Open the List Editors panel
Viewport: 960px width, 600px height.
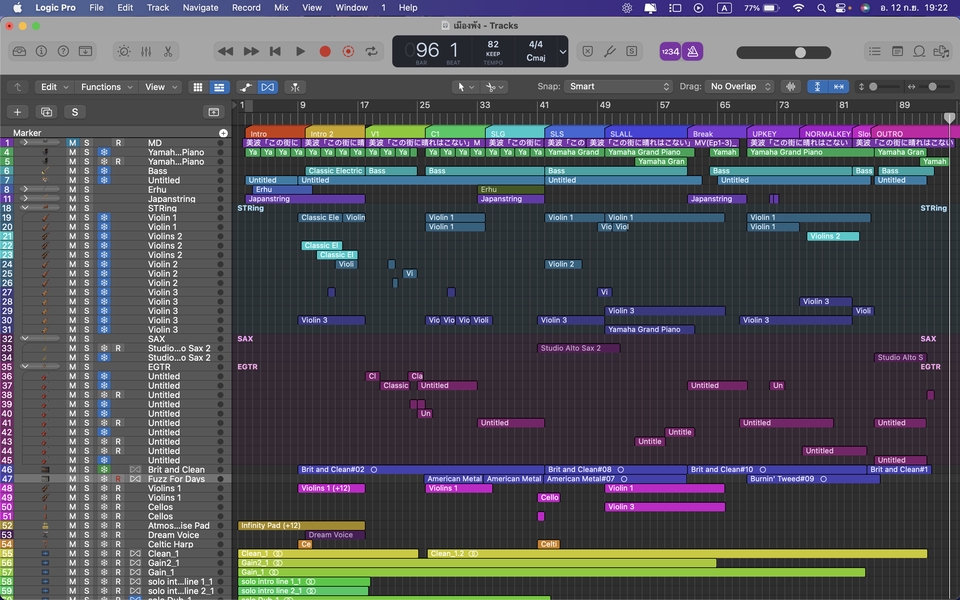pos(876,50)
